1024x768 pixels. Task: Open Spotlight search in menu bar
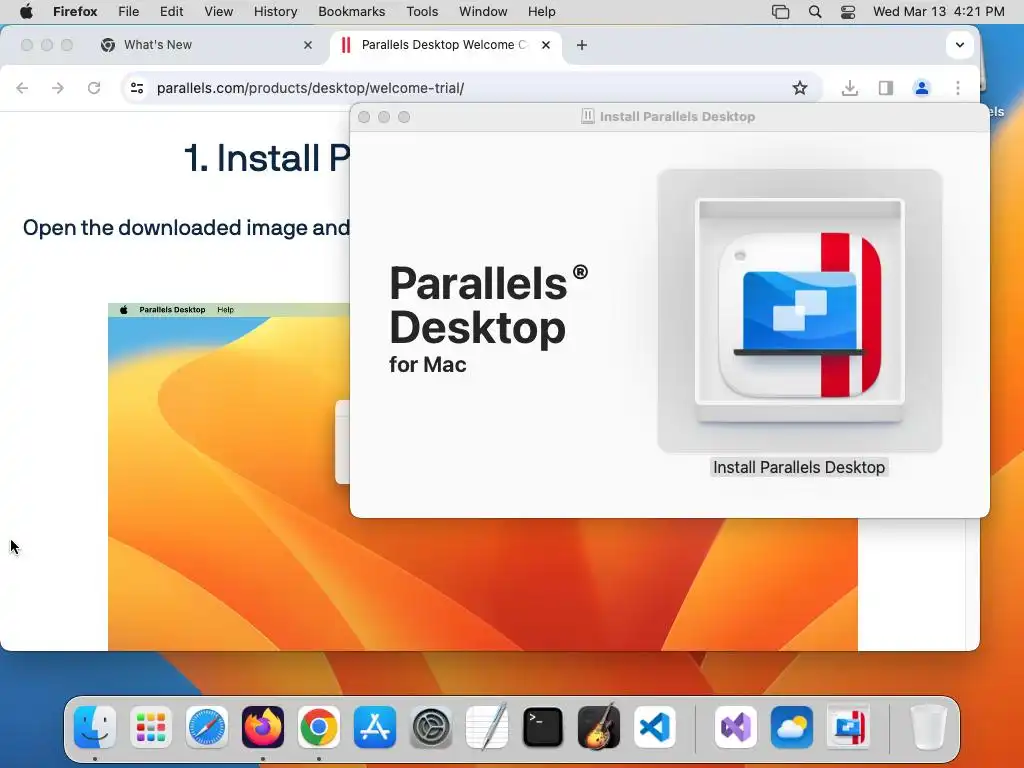pyautogui.click(x=814, y=12)
